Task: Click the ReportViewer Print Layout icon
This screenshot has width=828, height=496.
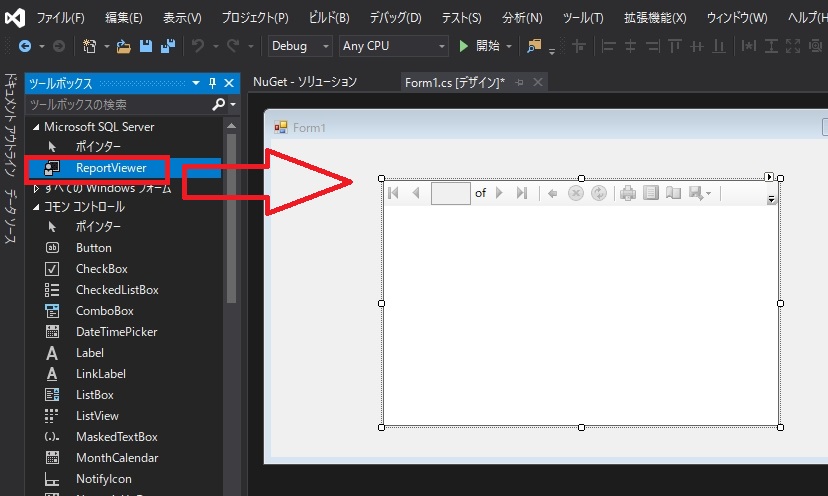Action: (651, 193)
